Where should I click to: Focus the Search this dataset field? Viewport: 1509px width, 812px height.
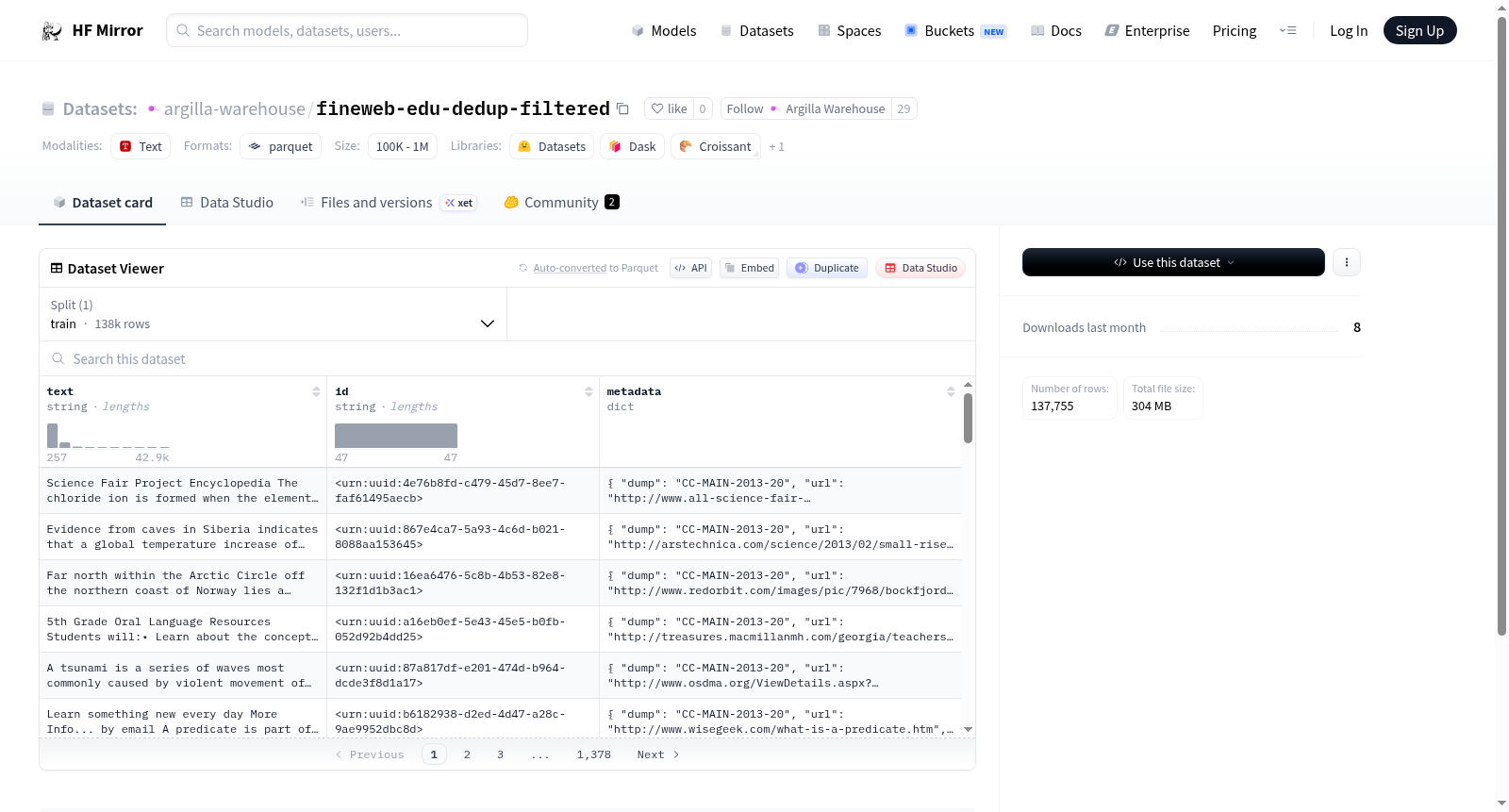click(x=507, y=358)
